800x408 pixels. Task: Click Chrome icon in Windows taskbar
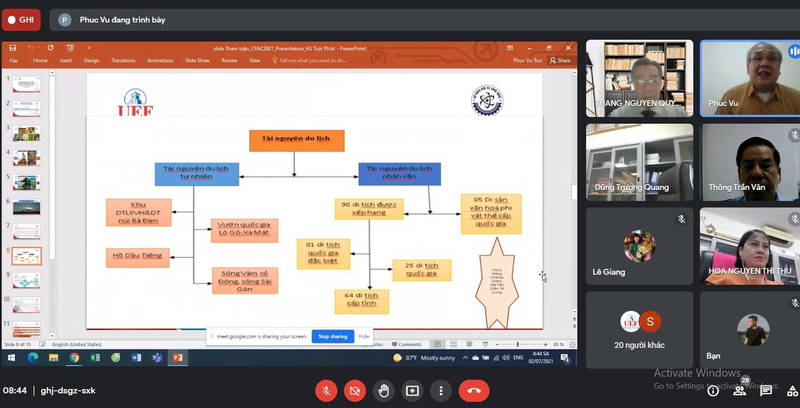click(x=74, y=357)
